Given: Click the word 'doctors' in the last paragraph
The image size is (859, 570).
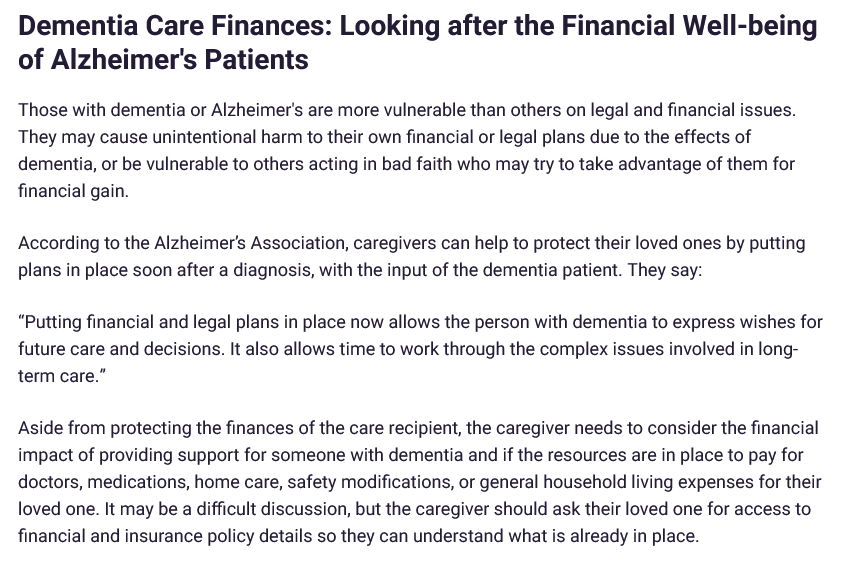Looking at the screenshot, I should 49,482.
